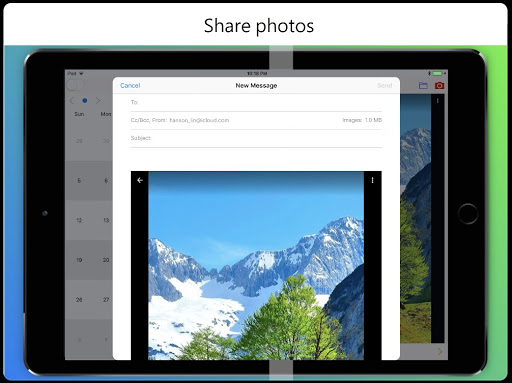
Task: Click the right chevron at bottom corner
Action: 440,352
